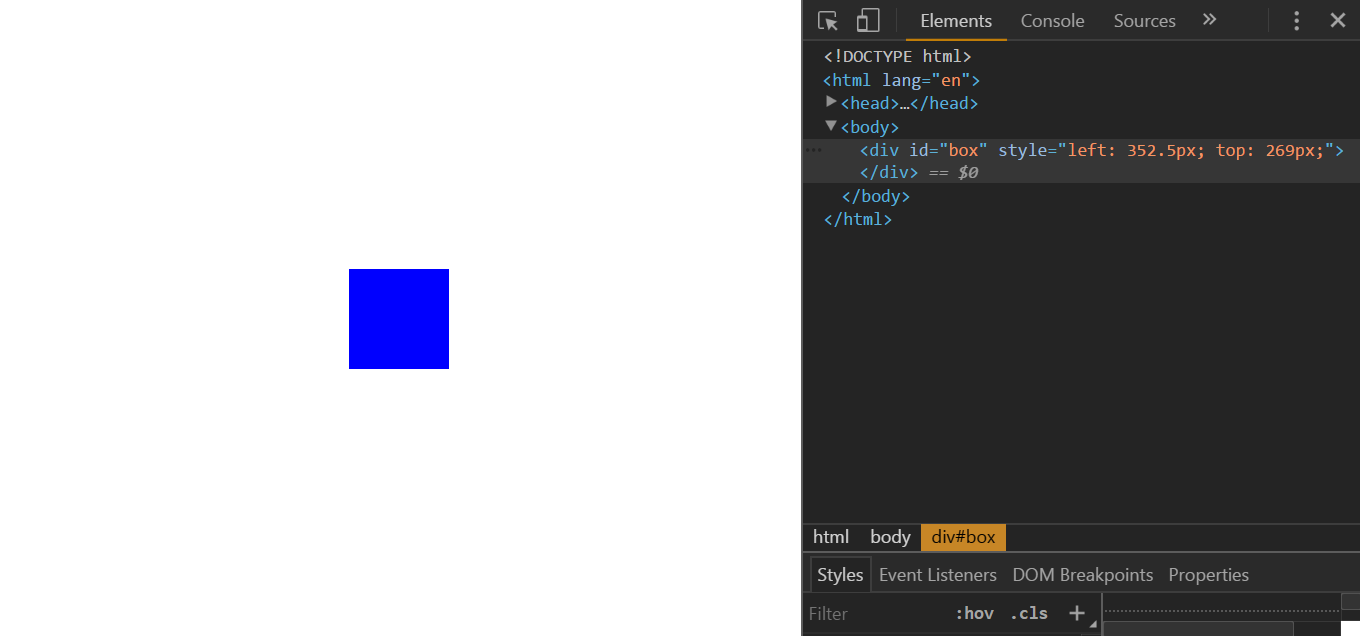Expand the head element node

click(831, 102)
